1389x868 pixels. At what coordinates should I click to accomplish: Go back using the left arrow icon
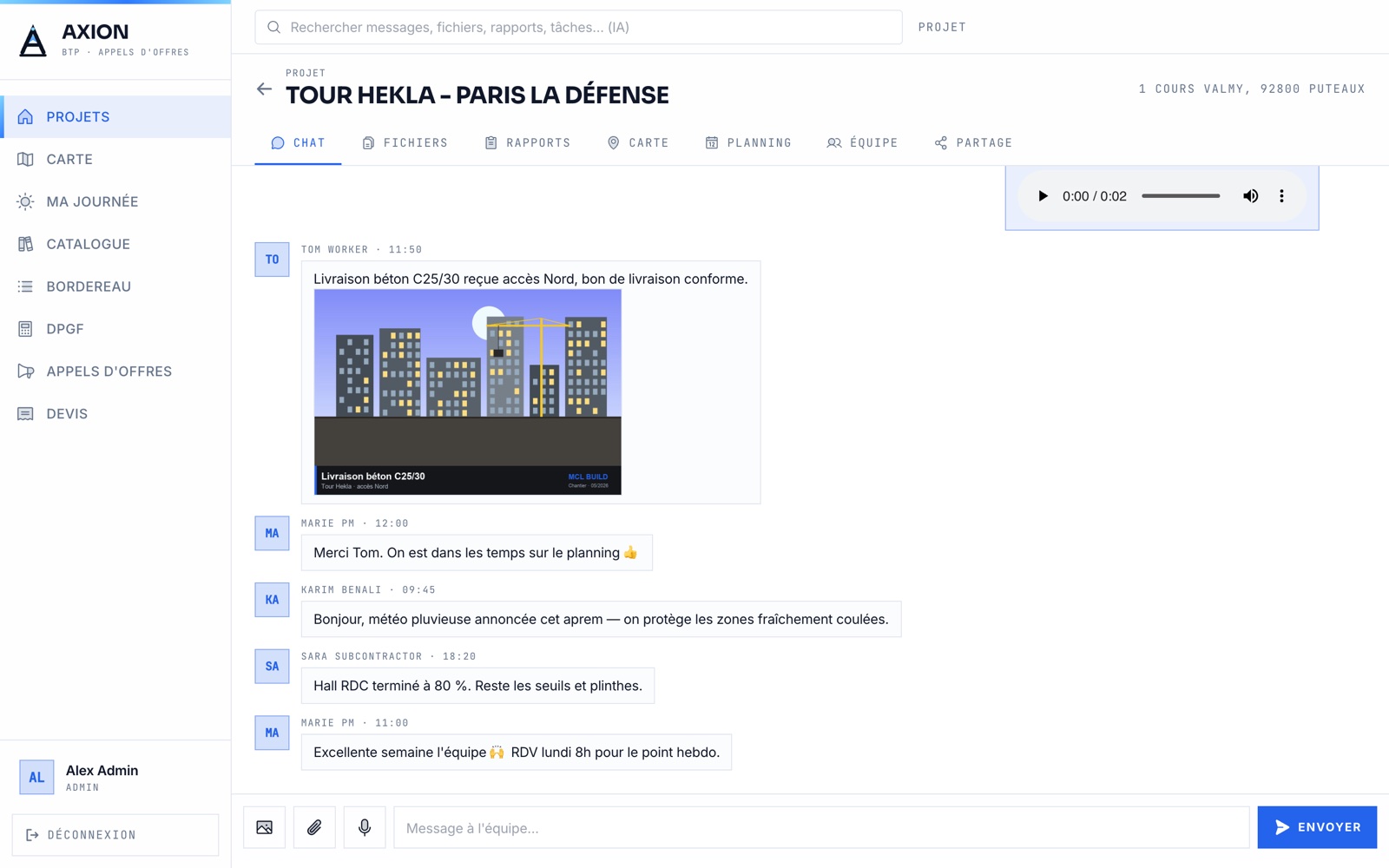coord(265,89)
